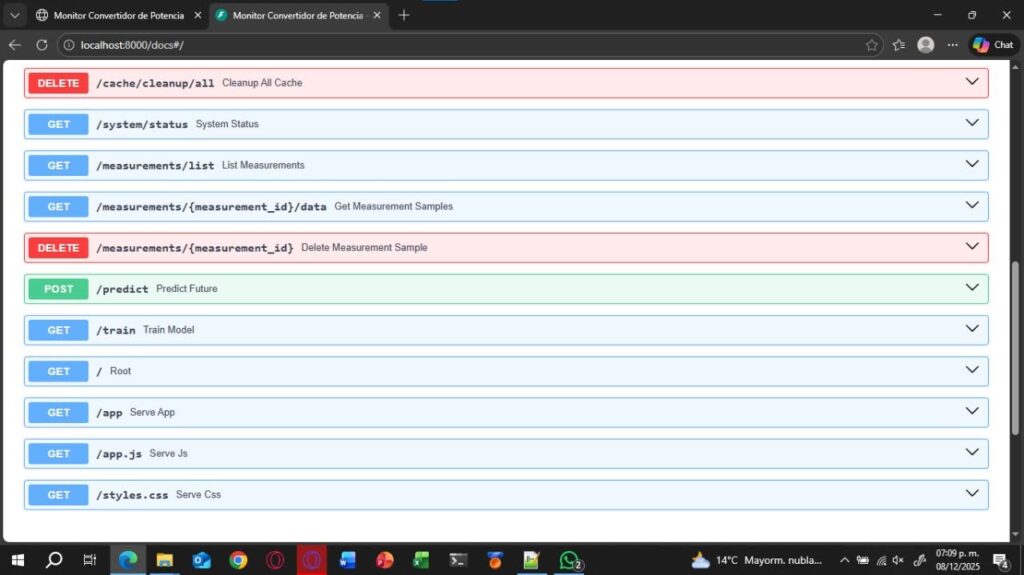Image resolution: width=1024 pixels, height=575 pixels.
Task: Open Copilot Chat in the browser toolbar
Action: tap(992, 45)
